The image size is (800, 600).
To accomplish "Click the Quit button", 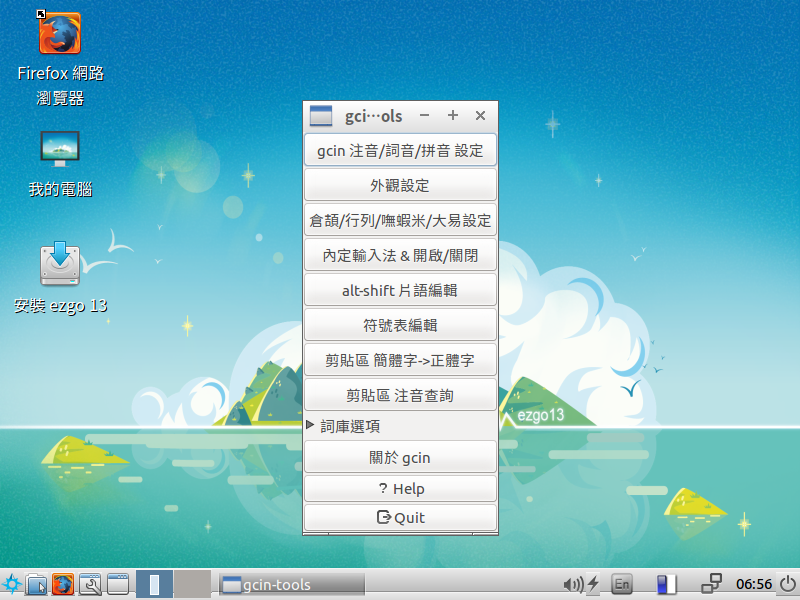I will click(400, 518).
